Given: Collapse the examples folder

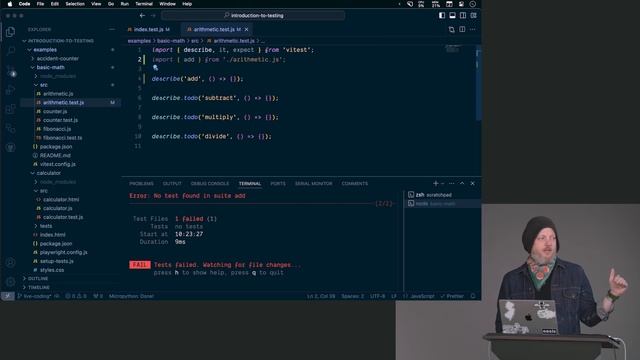Looking at the screenshot, I should click(x=45, y=50).
